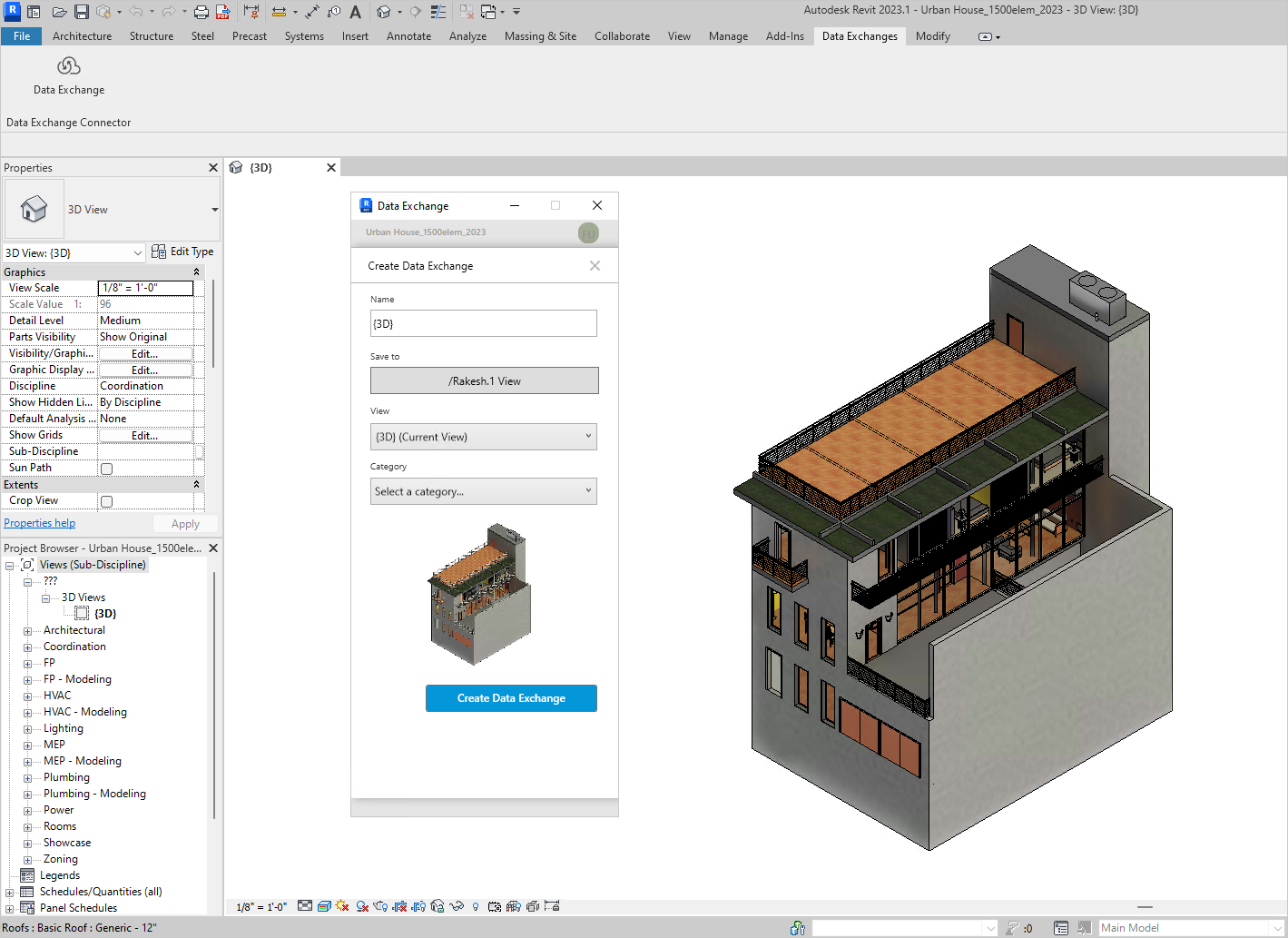
Task: Switch to the Annotate ribbon tab
Action: tap(408, 36)
